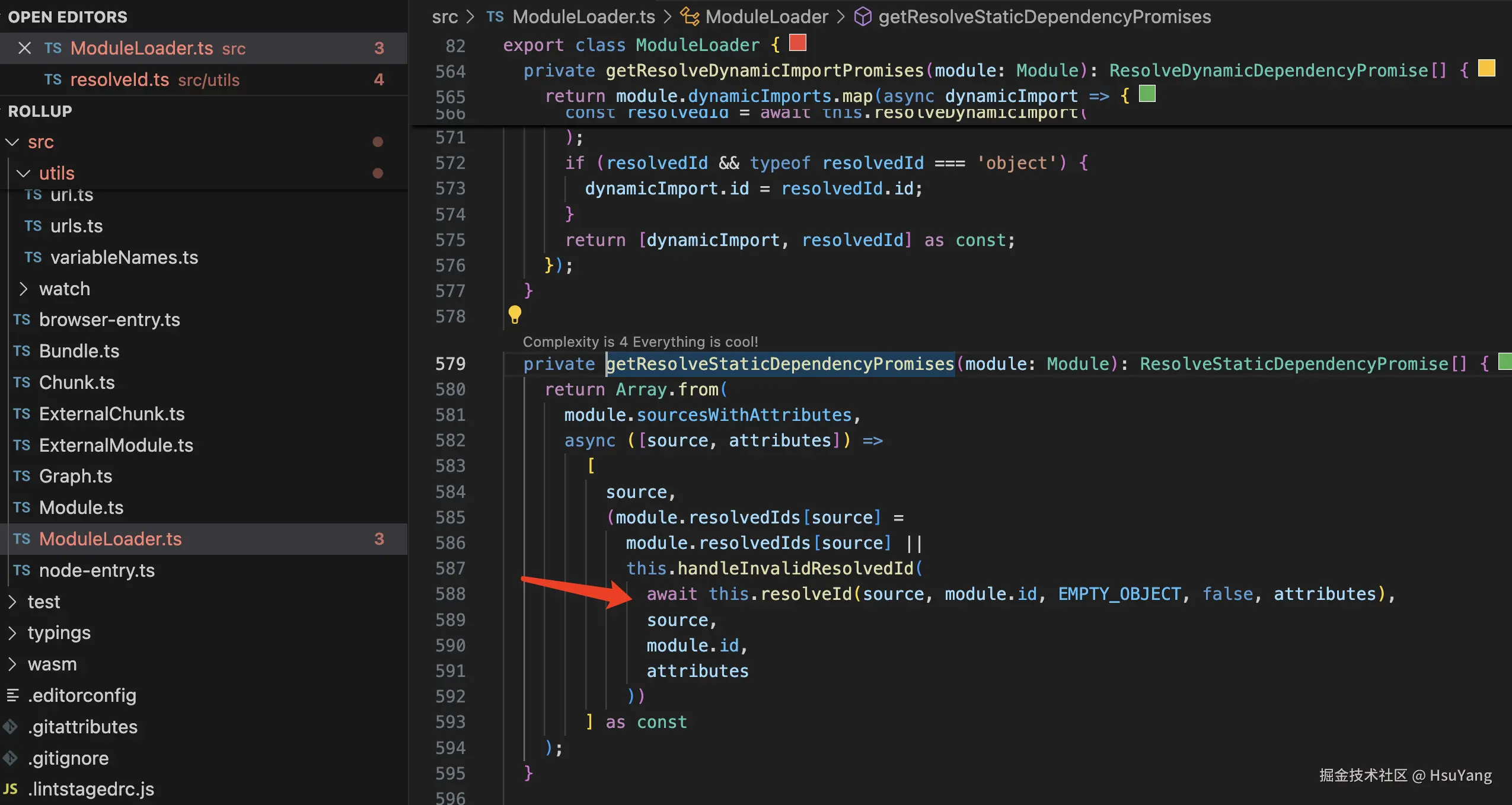Image resolution: width=1512 pixels, height=805 pixels.
Task: Collapse the utils folder
Action: 24,173
